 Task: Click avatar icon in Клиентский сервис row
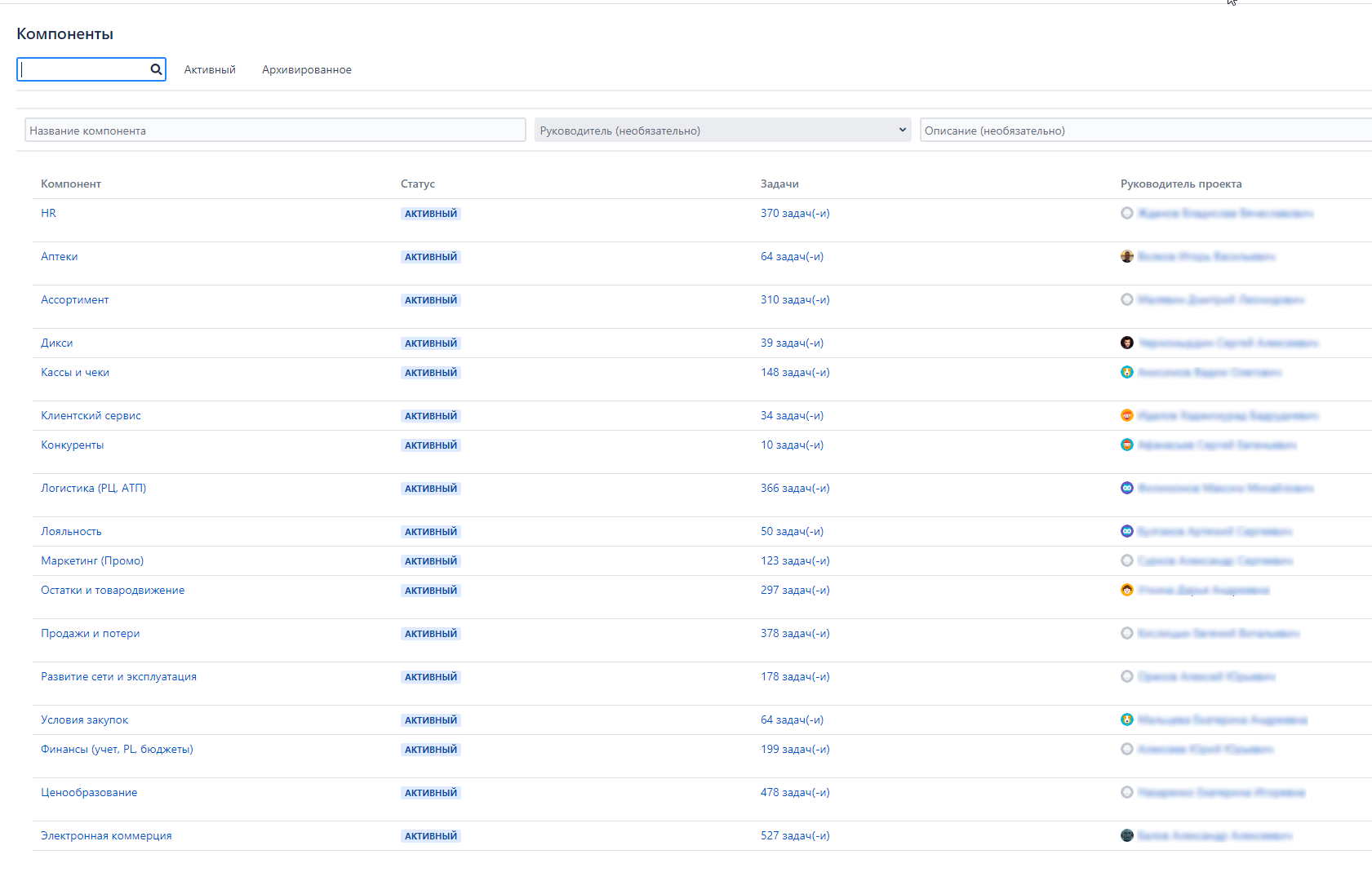[x=1127, y=415]
